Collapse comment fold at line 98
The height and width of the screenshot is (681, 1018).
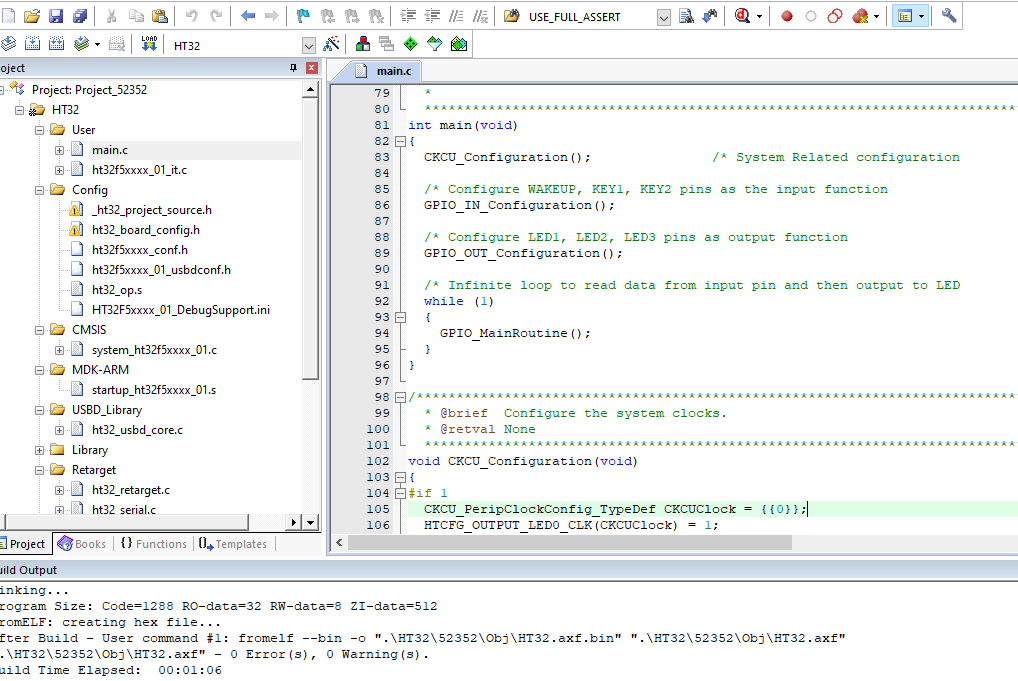click(401, 397)
